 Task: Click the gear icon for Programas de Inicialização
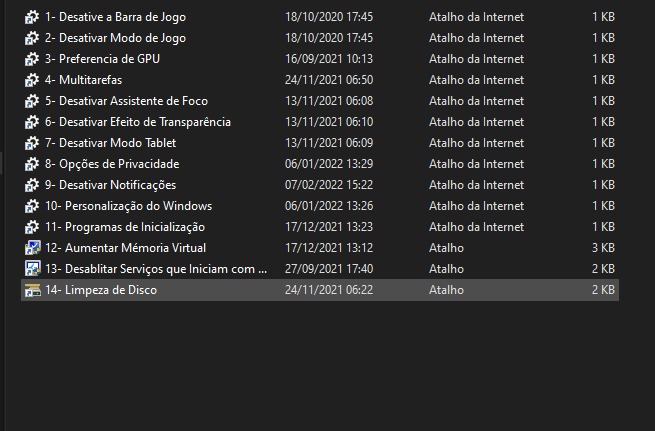pyautogui.click(x=32, y=227)
